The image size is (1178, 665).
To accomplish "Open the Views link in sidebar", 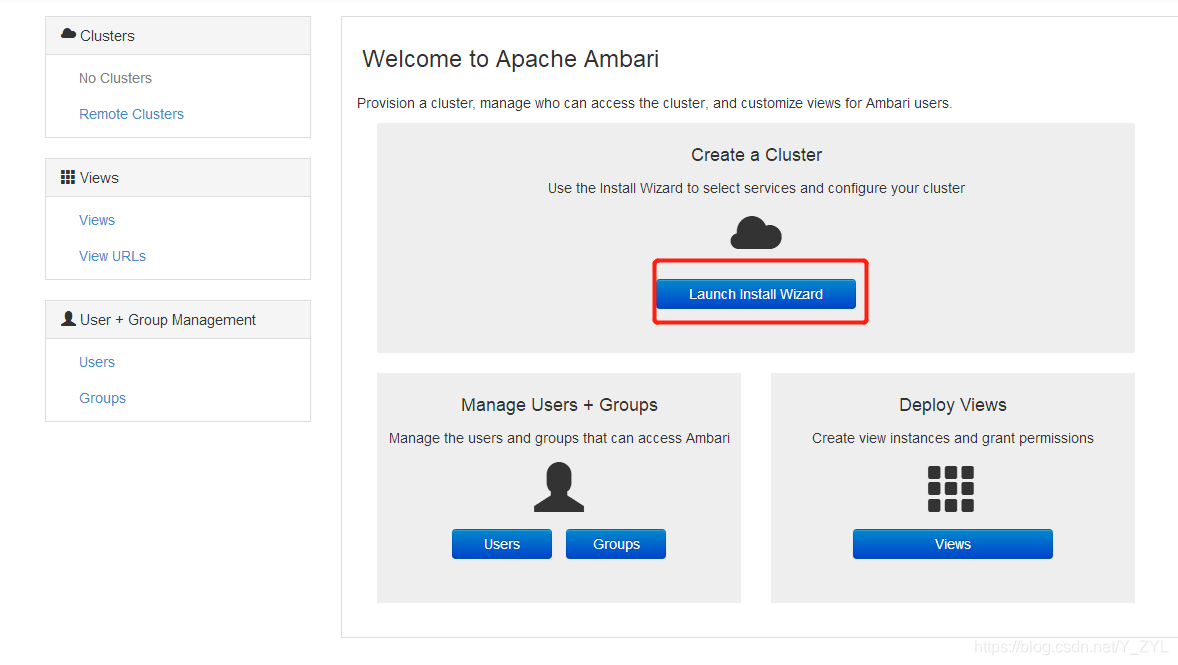I will coord(97,220).
